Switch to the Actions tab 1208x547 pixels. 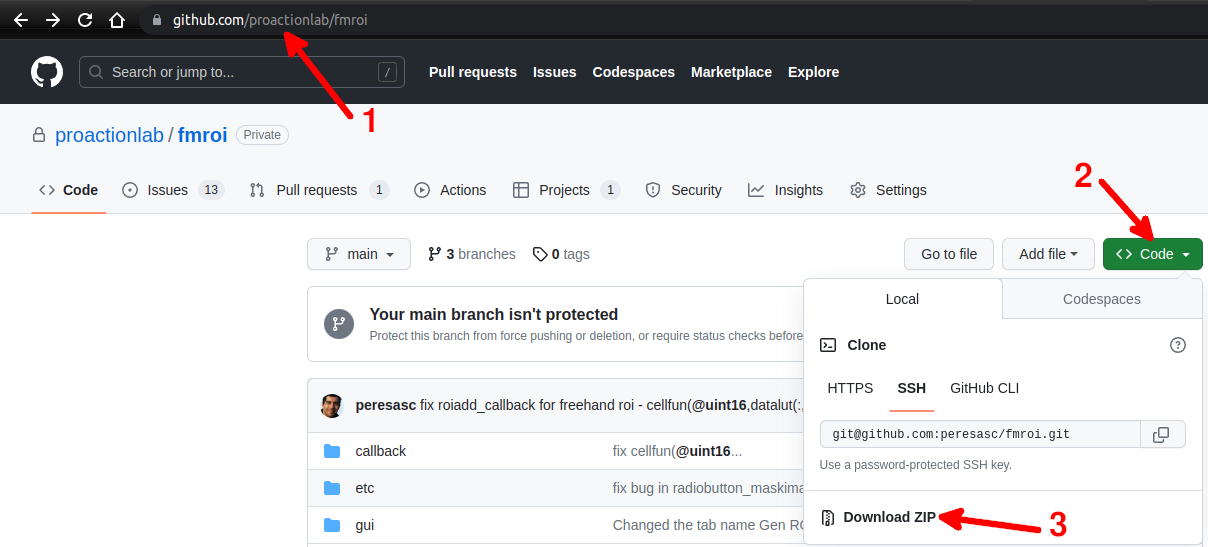[450, 190]
